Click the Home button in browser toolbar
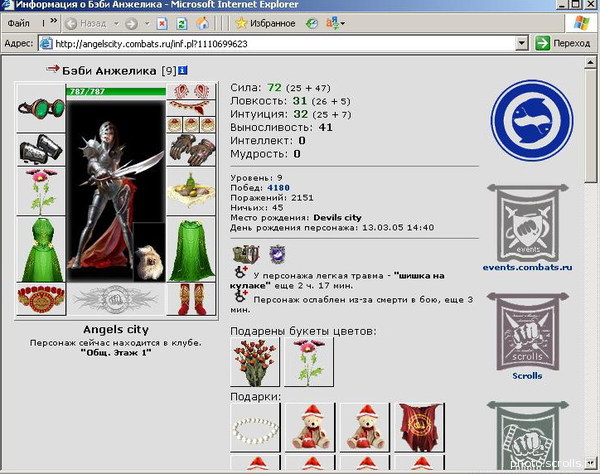 pyautogui.click(x=202, y=24)
